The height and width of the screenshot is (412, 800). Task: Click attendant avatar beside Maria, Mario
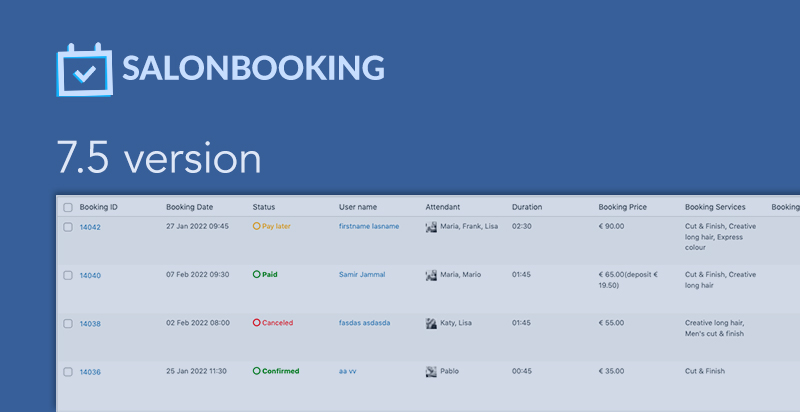[x=431, y=275]
